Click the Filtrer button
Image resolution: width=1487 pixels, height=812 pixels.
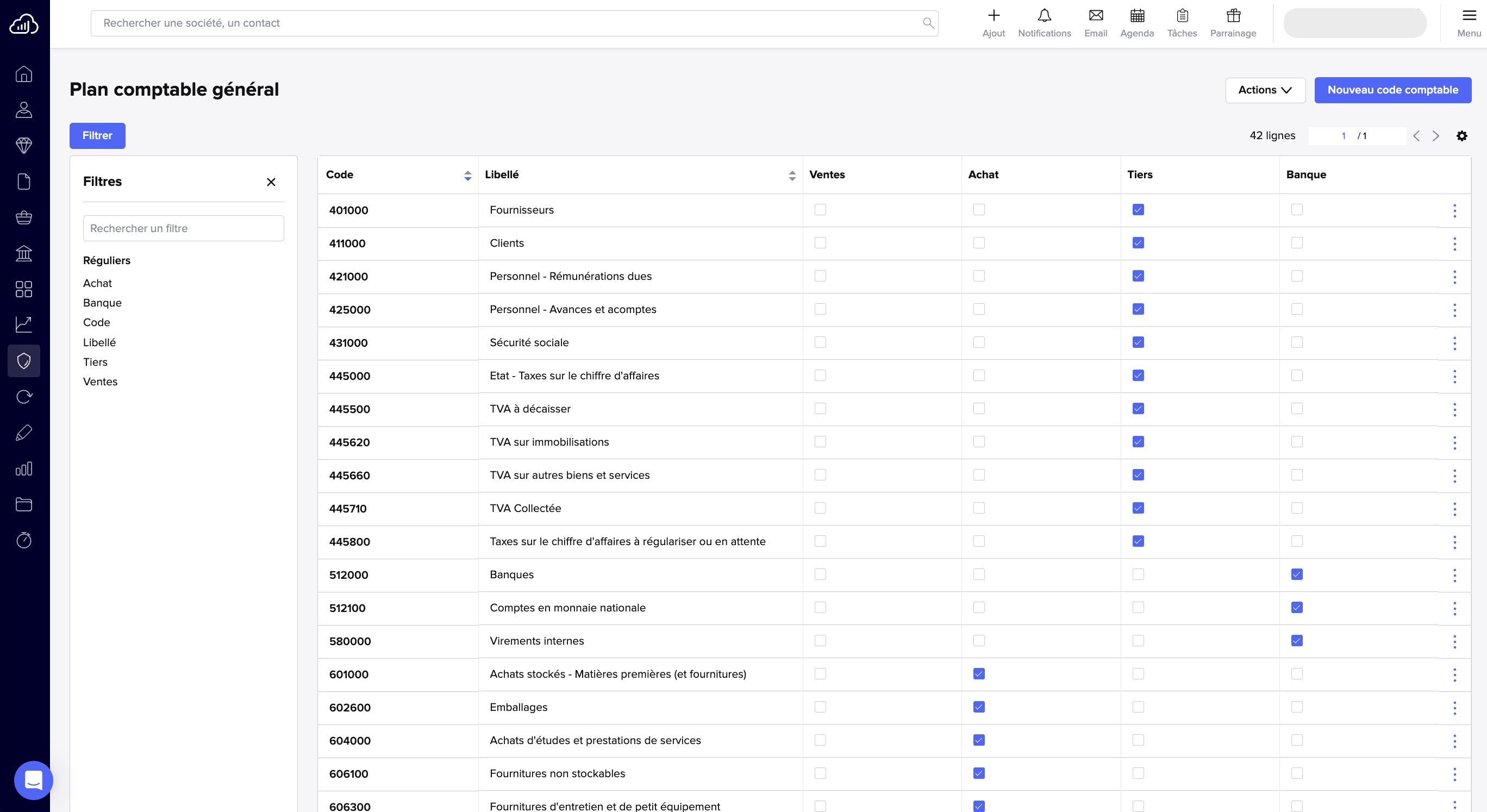pos(97,136)
